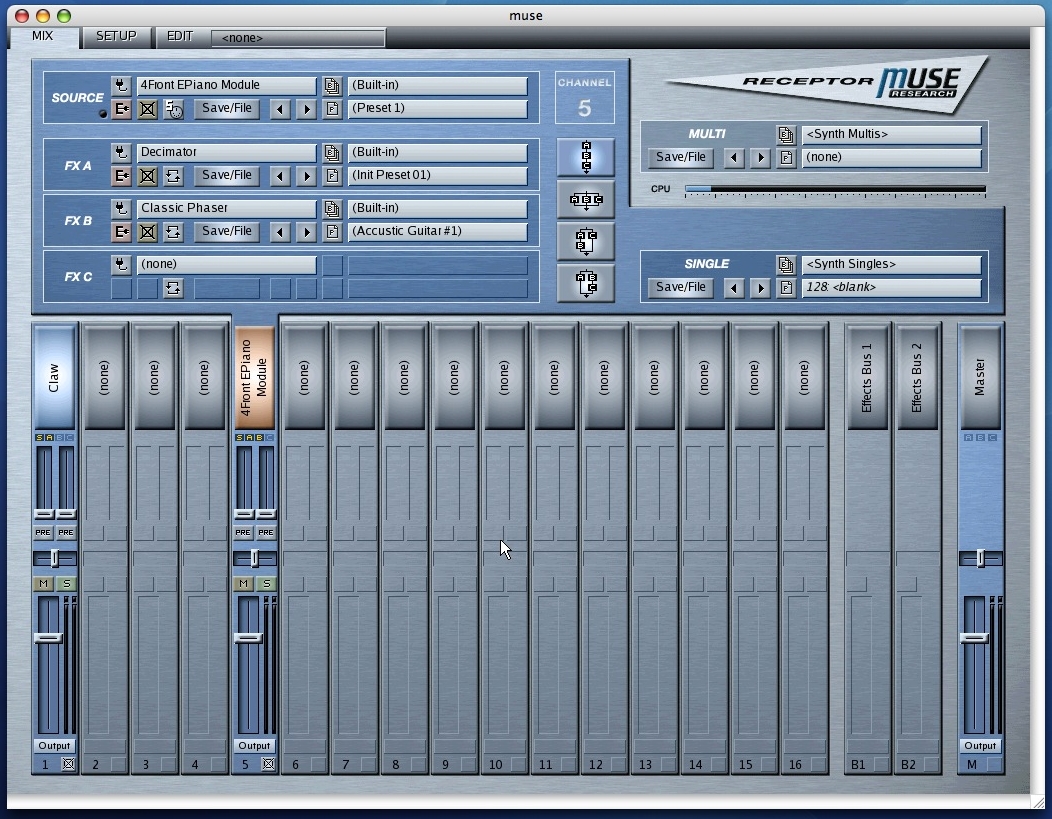This screenshot has height=819, width=1052.
Task: Open the SOURCE plug-in editor (E icon)
Action: (x=121, y=109)
